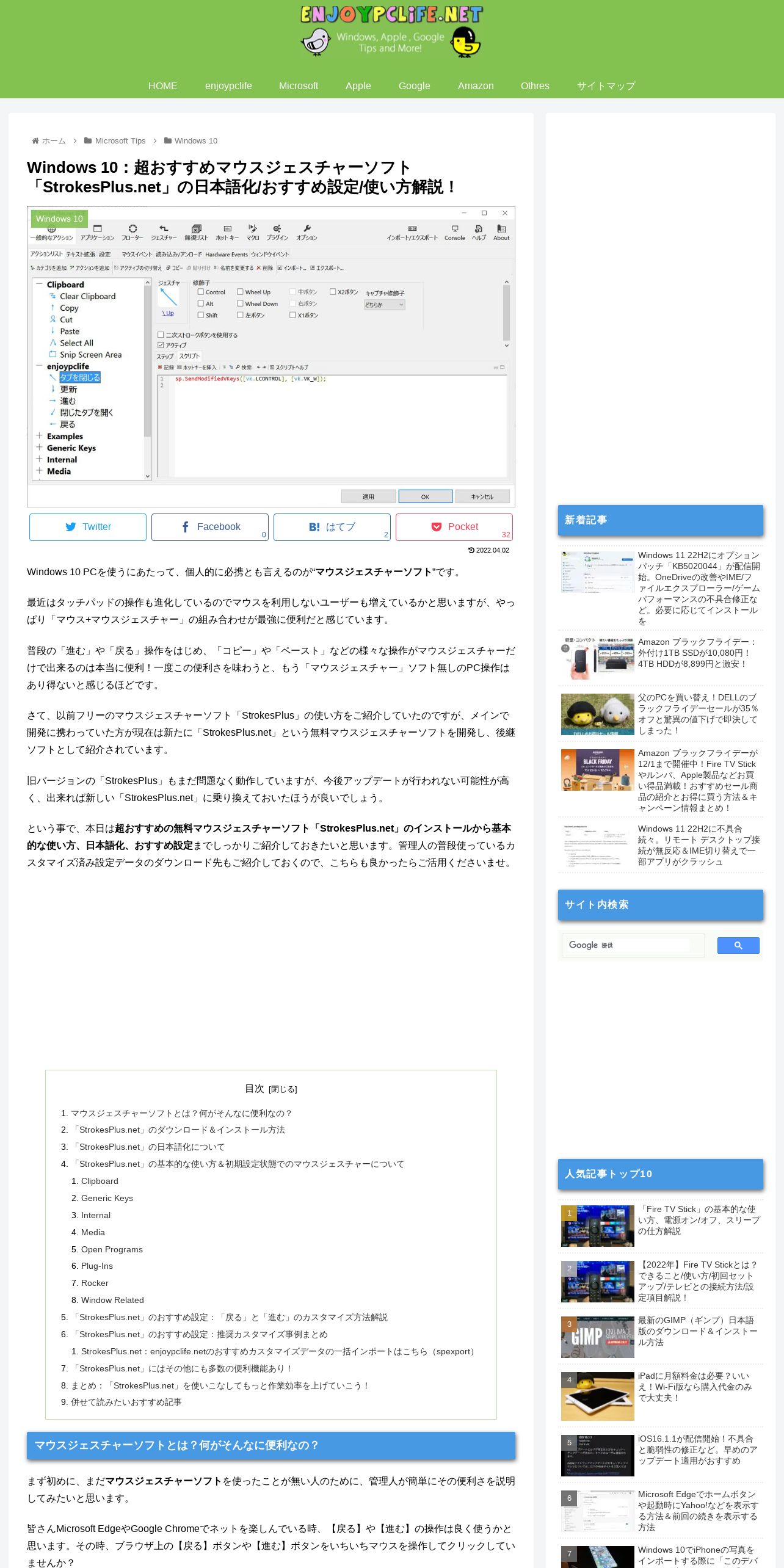Open the Microsoft navigation menu
The width and height of the screenshot is (784, 1568).
click(x=299, y=86)
